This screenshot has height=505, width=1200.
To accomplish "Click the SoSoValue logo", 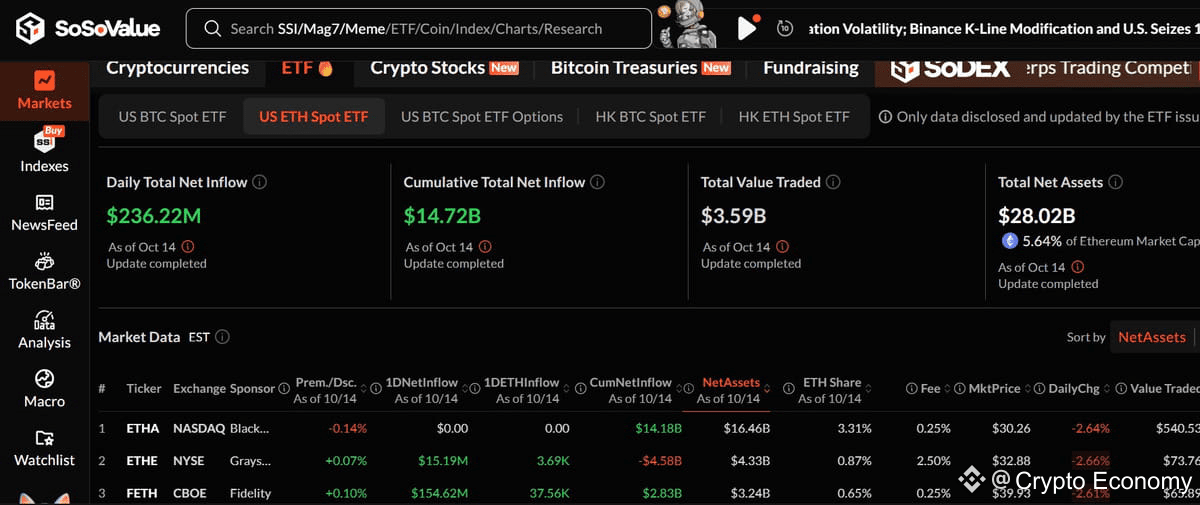I will click(x=88, y=29).
